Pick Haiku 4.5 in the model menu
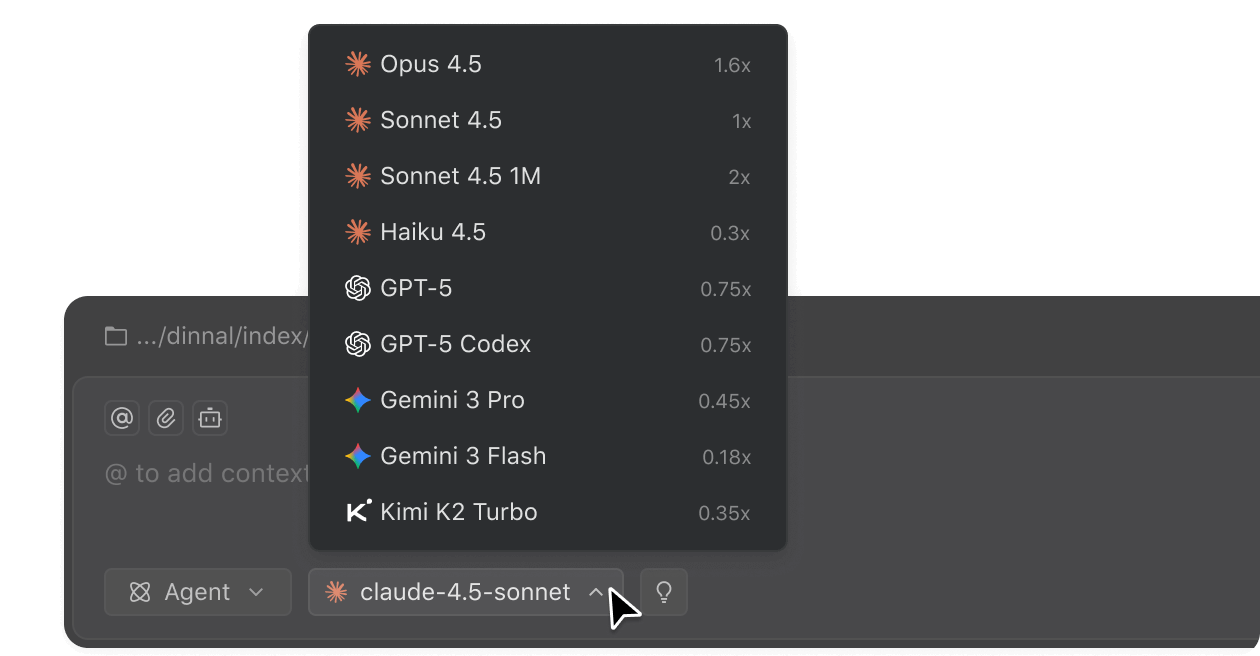The width and height of the screenshot is (1260, 656). tap(433, 232)
